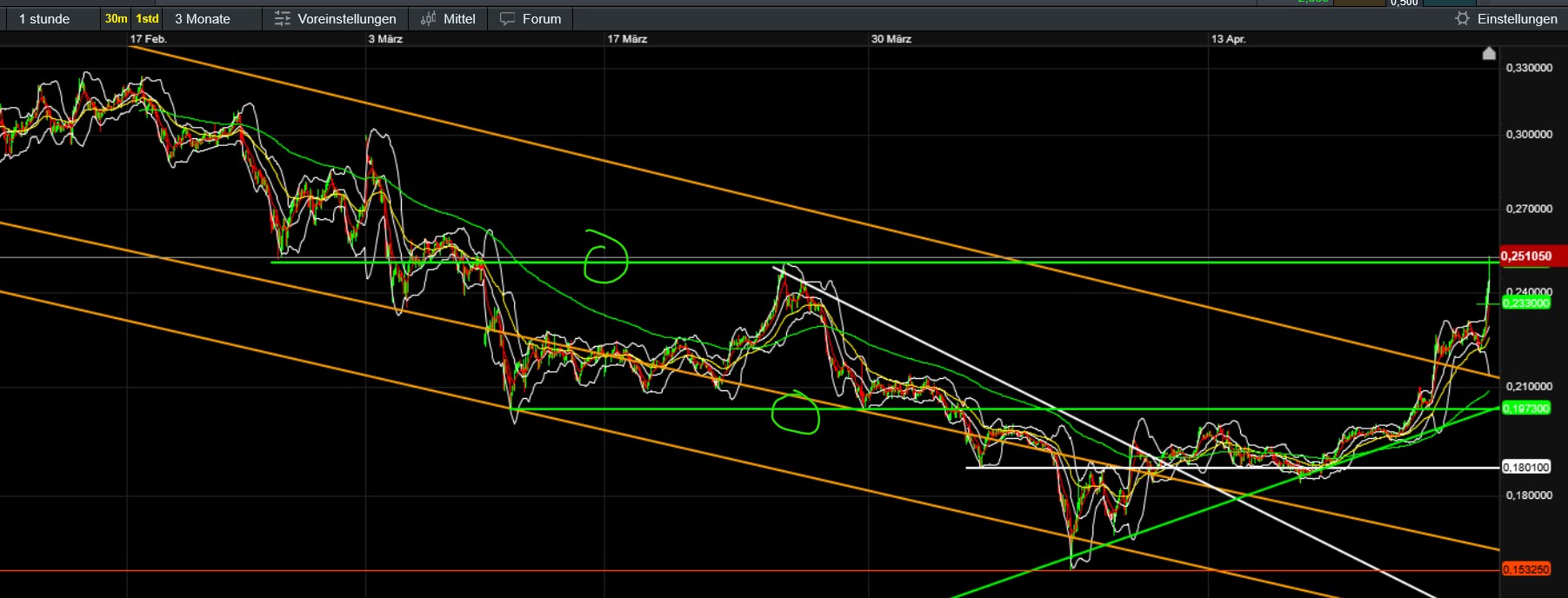Open the Forum chat link
This screenshot has width=1568, height=598.
click(530, 18)
